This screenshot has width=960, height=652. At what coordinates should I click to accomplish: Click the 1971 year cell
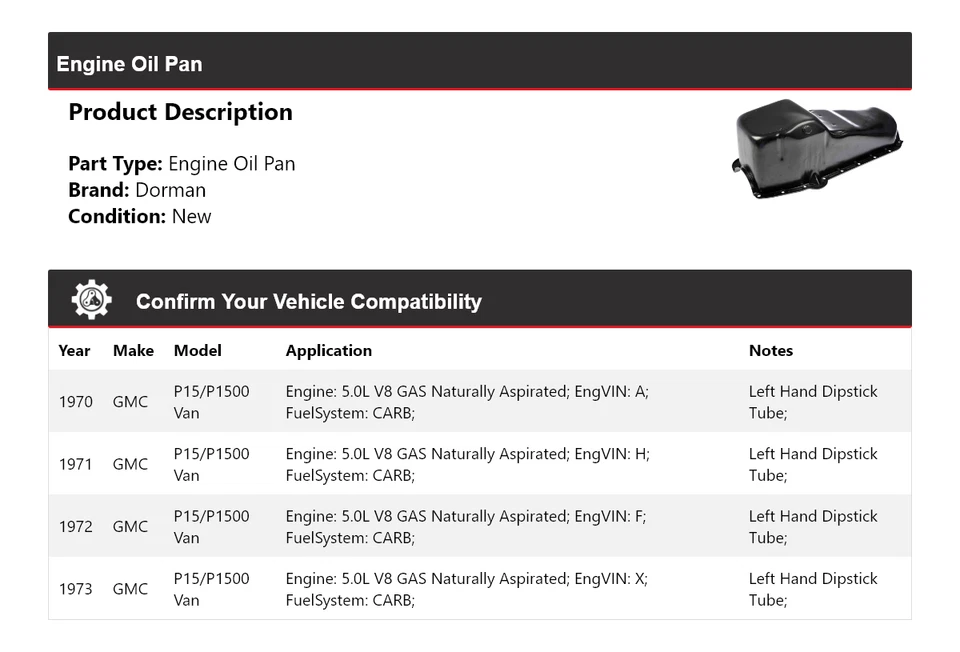click(x=75, y=464)
